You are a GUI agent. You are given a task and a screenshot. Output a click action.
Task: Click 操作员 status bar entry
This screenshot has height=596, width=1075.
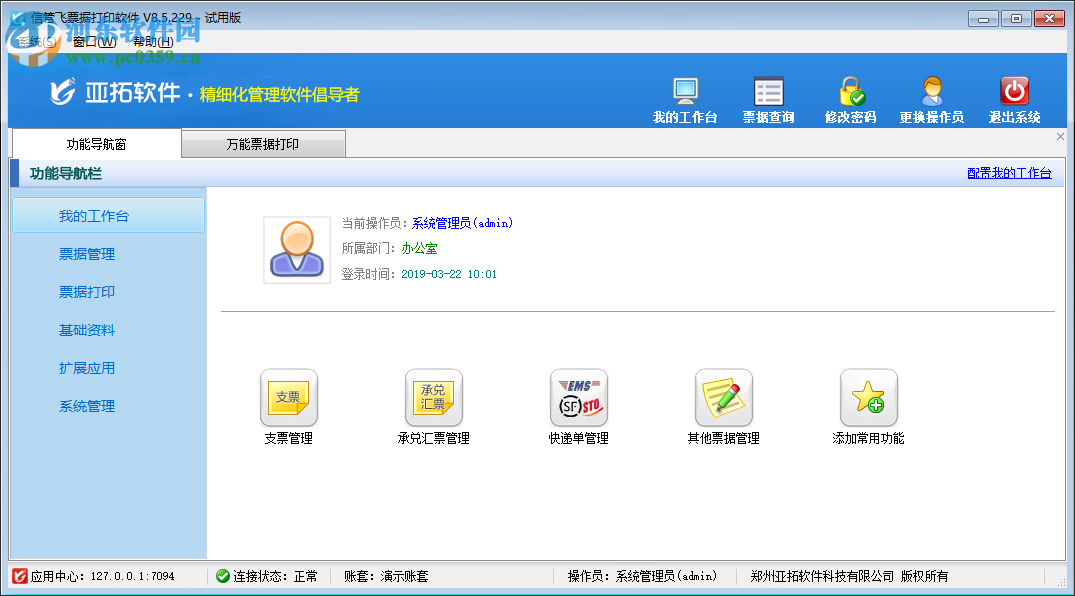pos(642,576)
